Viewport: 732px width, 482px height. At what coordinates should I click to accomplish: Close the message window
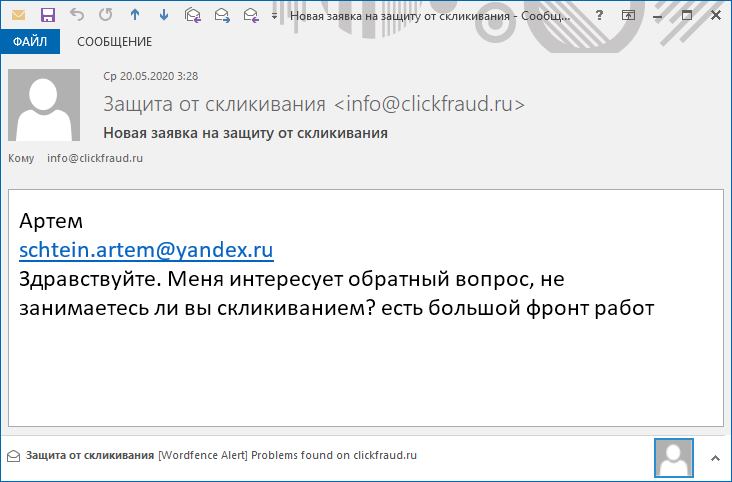[716, 15]
